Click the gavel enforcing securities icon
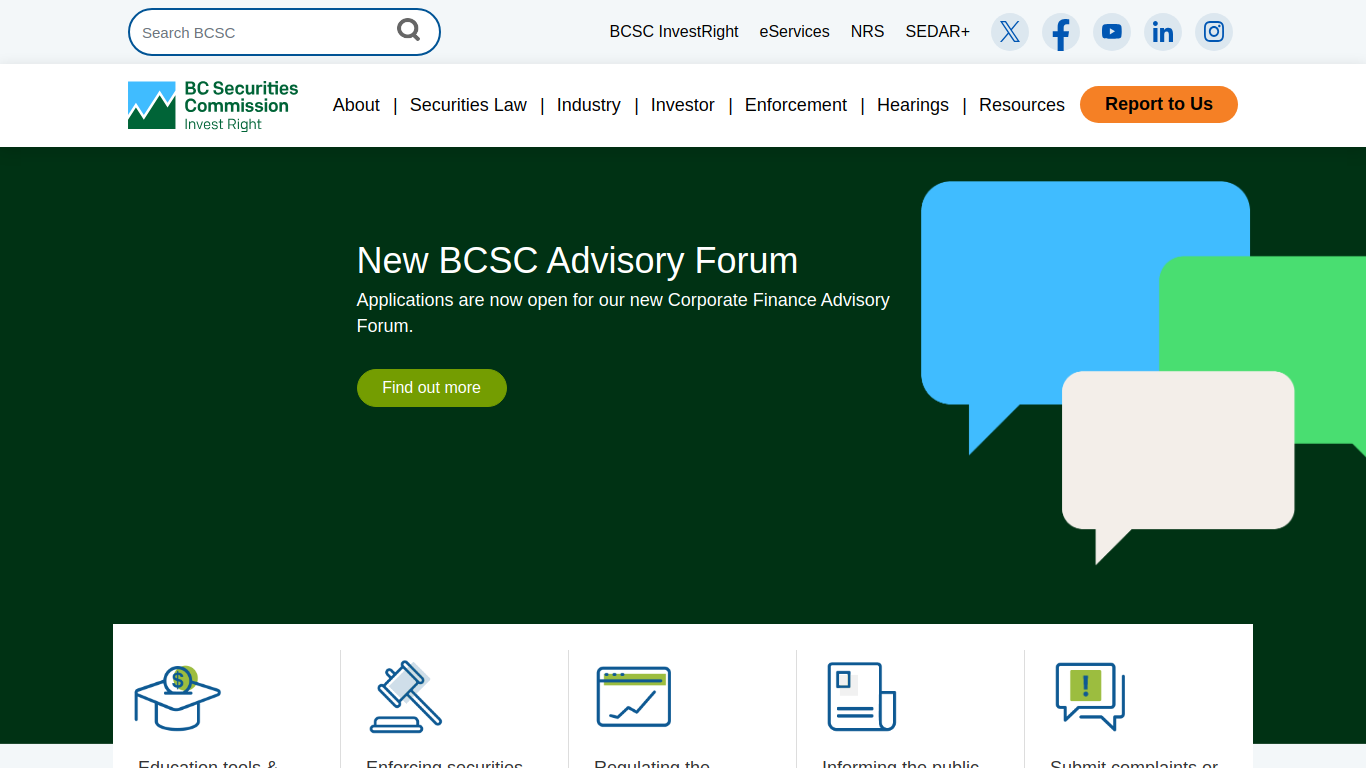Screen dimensions: 1366x768 [x=406, y=697]
